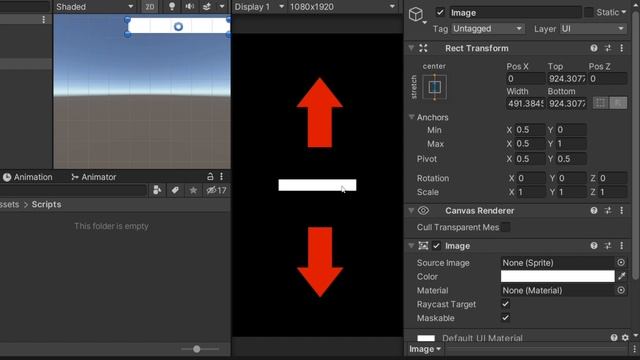640x360 pixels.
Task: Open Rect Transform presets icon
Action: (608, 48)
